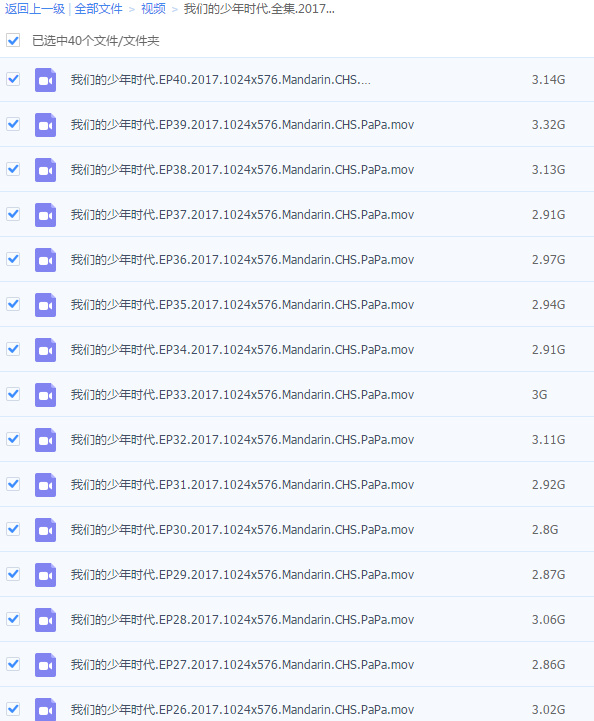The image size is (594, 721).
Task: Click the video icon for EP29 file
Action: coord(46,575)
